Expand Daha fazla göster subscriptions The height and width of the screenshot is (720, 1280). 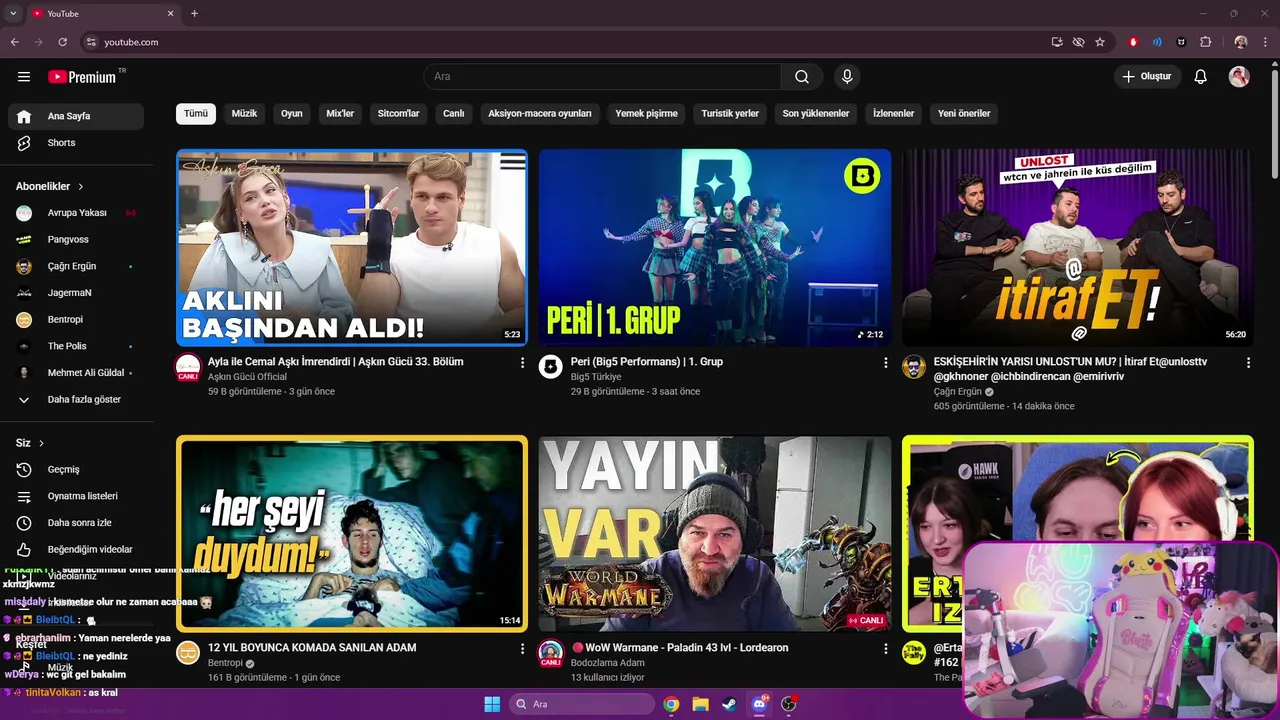[76, 399]
